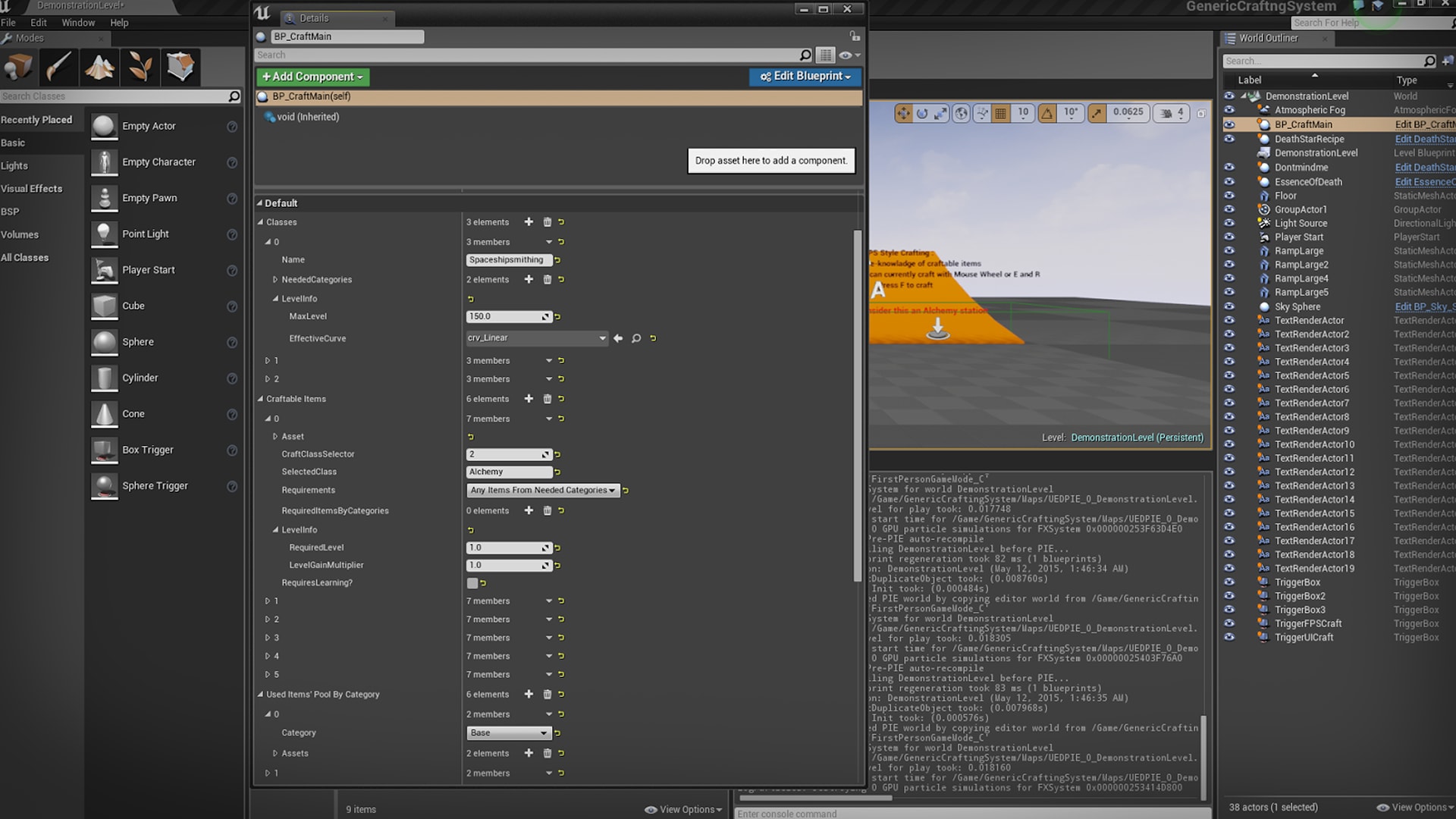
Task: Click Add Component button
Action: tap(312, 77)
